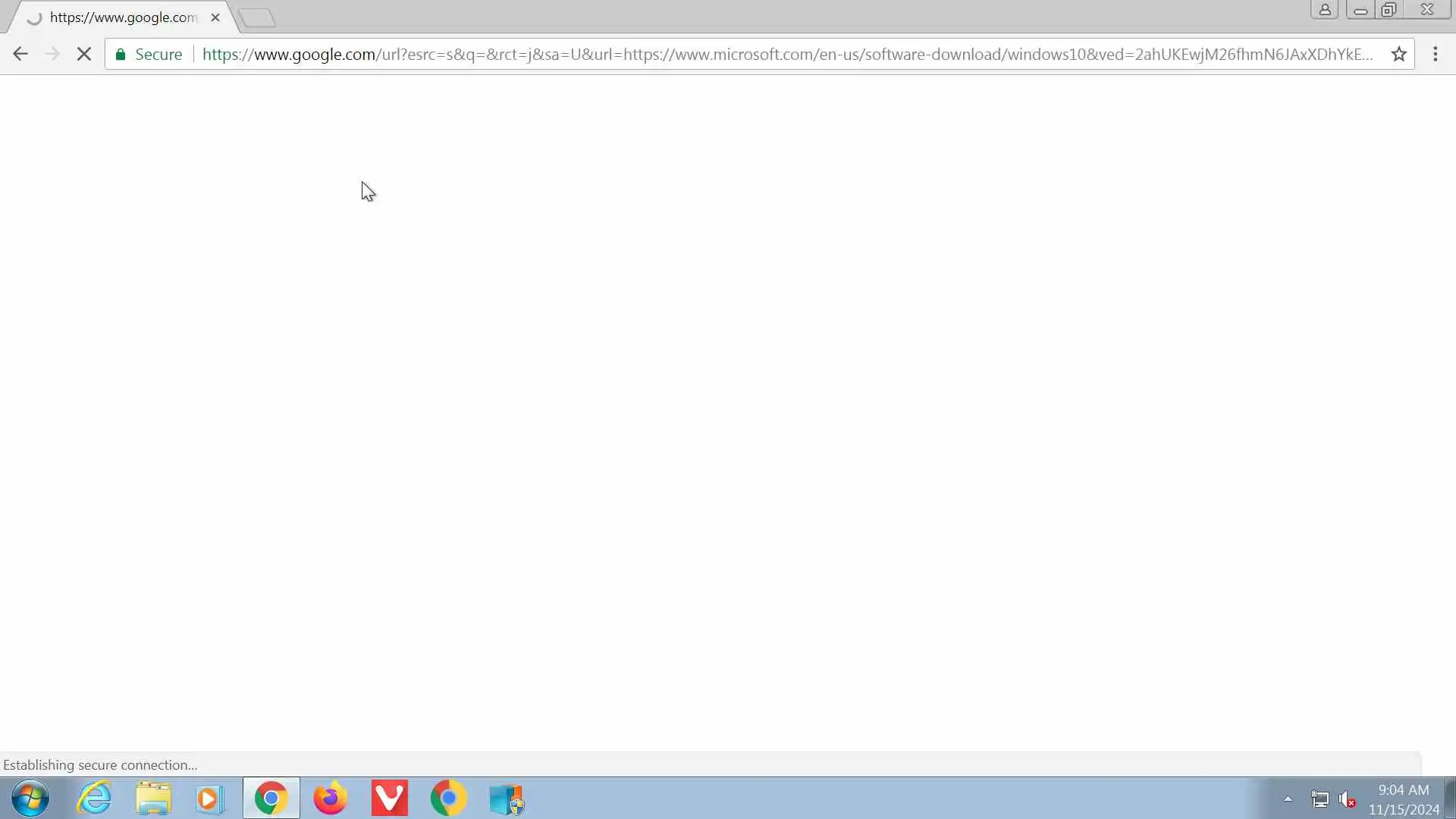Bookmark this page with the star icon
The image size is (1456, 819).
pyautogui.click(x=1398, y=54)
